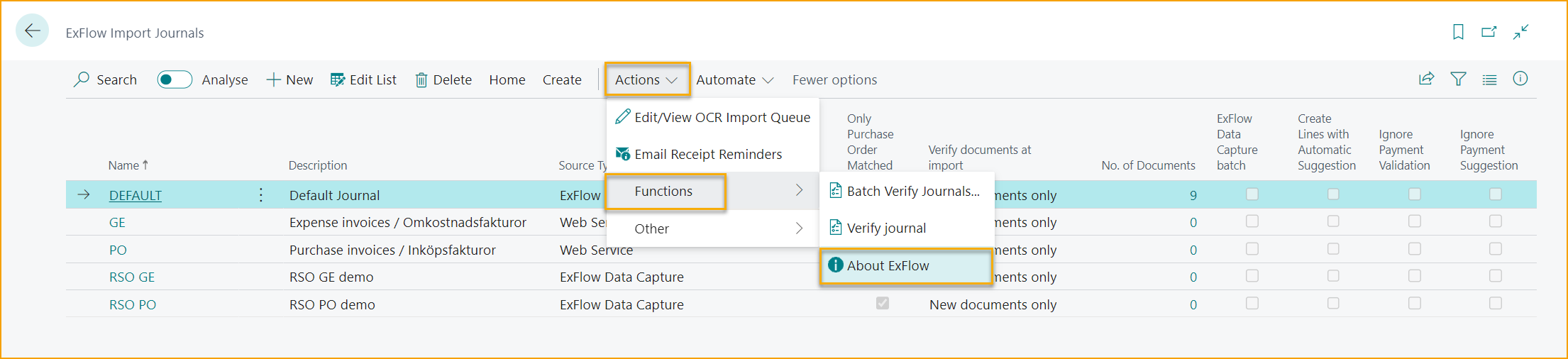The height and width of the screenshot is (359, 1568).
Task: Toggle the Analyse switch
Action: [x=175, y=80]
